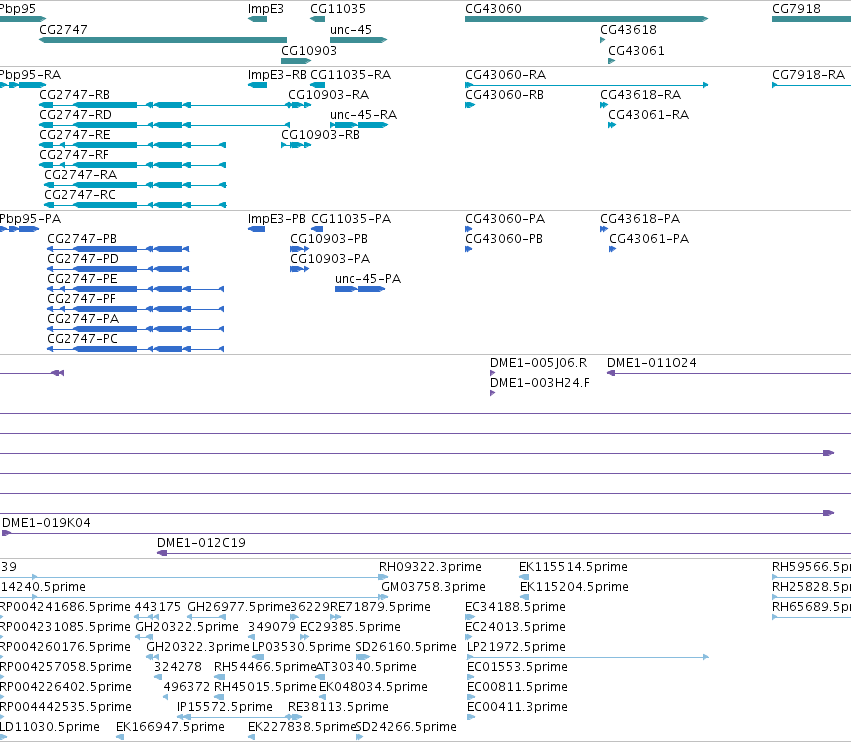Open protein CG11035-PA

(x=351, y=219)
